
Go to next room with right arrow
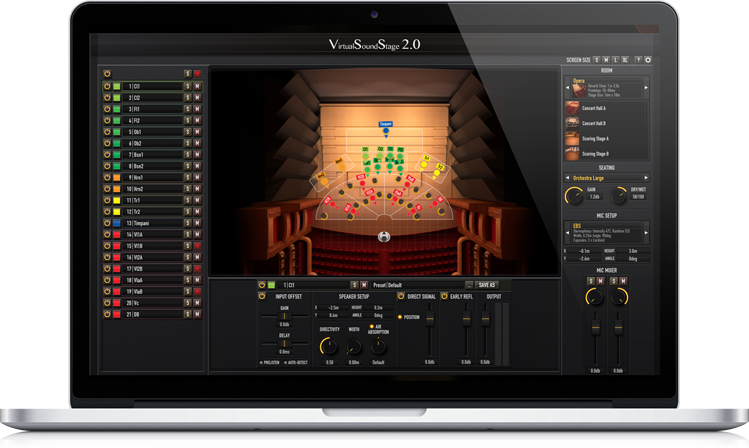[x=646, y=88]
